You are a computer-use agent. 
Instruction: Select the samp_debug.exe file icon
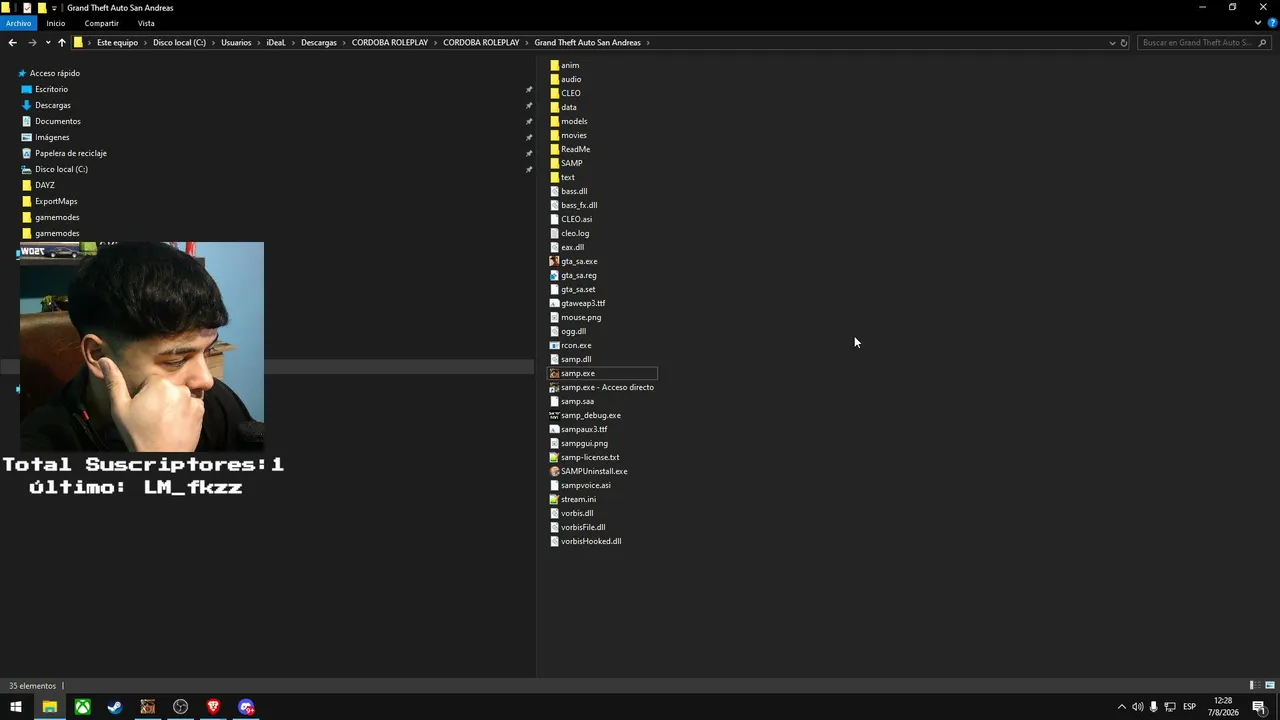(554, 415)
